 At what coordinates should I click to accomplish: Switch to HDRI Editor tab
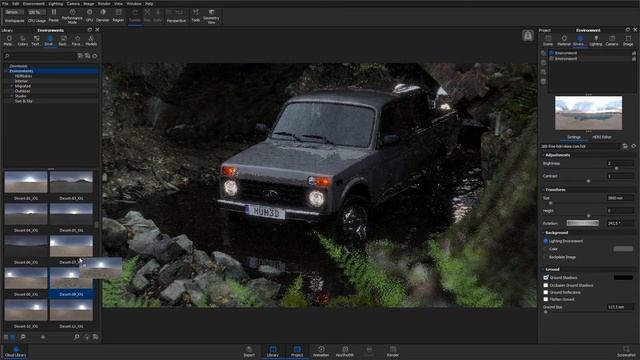click(602, 137)
